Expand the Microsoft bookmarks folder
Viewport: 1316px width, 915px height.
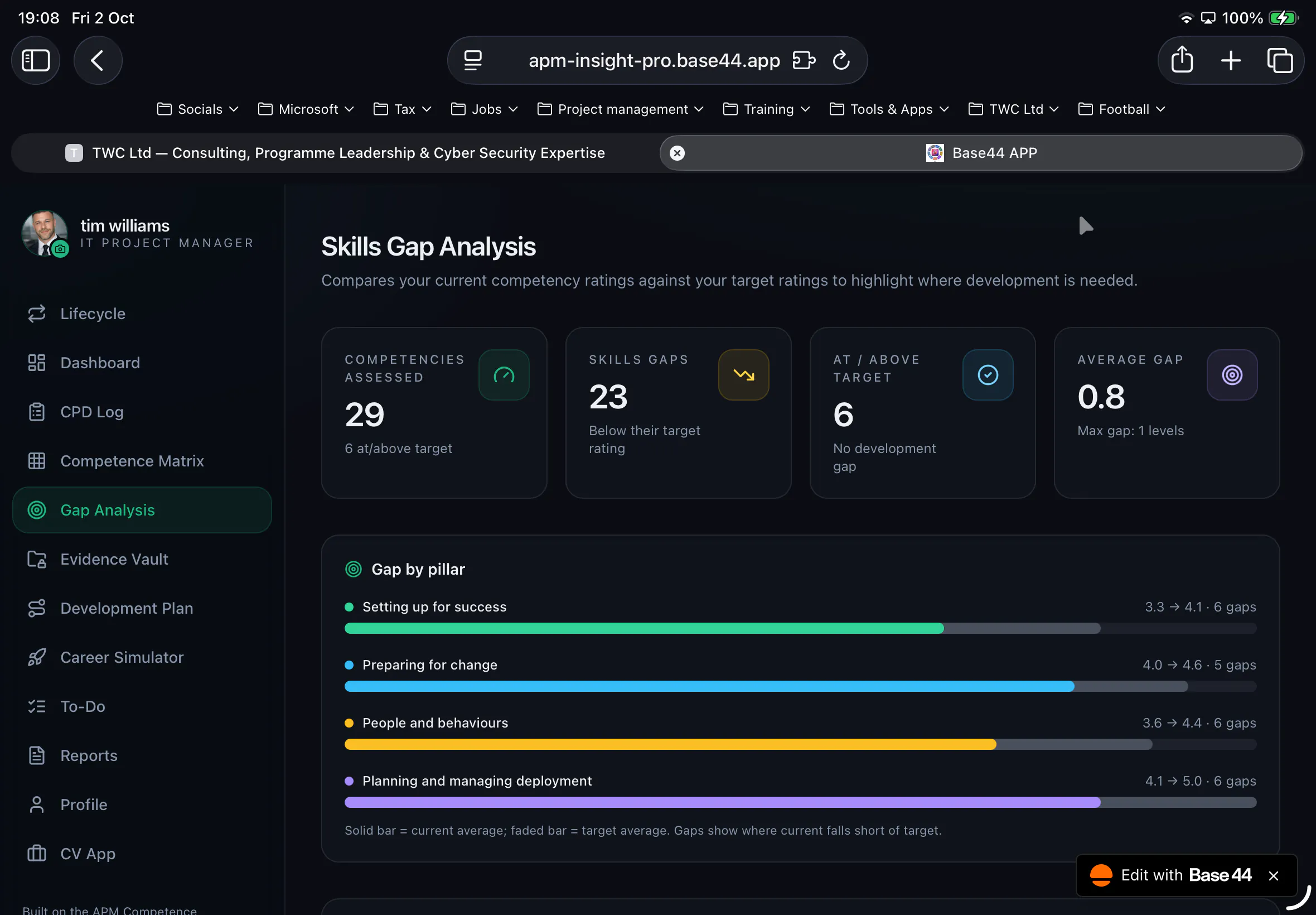[x=306, y=109]
